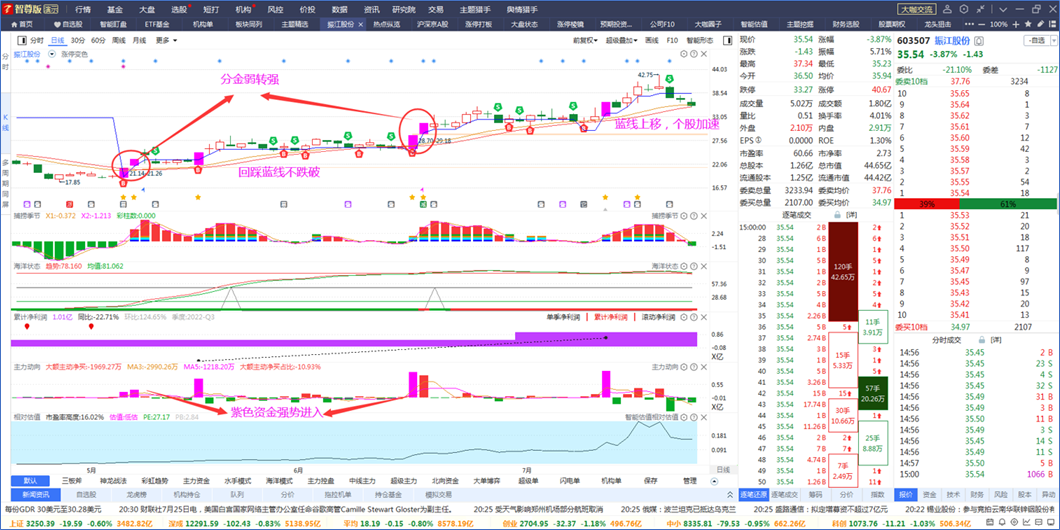Click the shrink-window arrows icon in title bar
Viewport: 1060px width, 530px height.
point(980,9)
